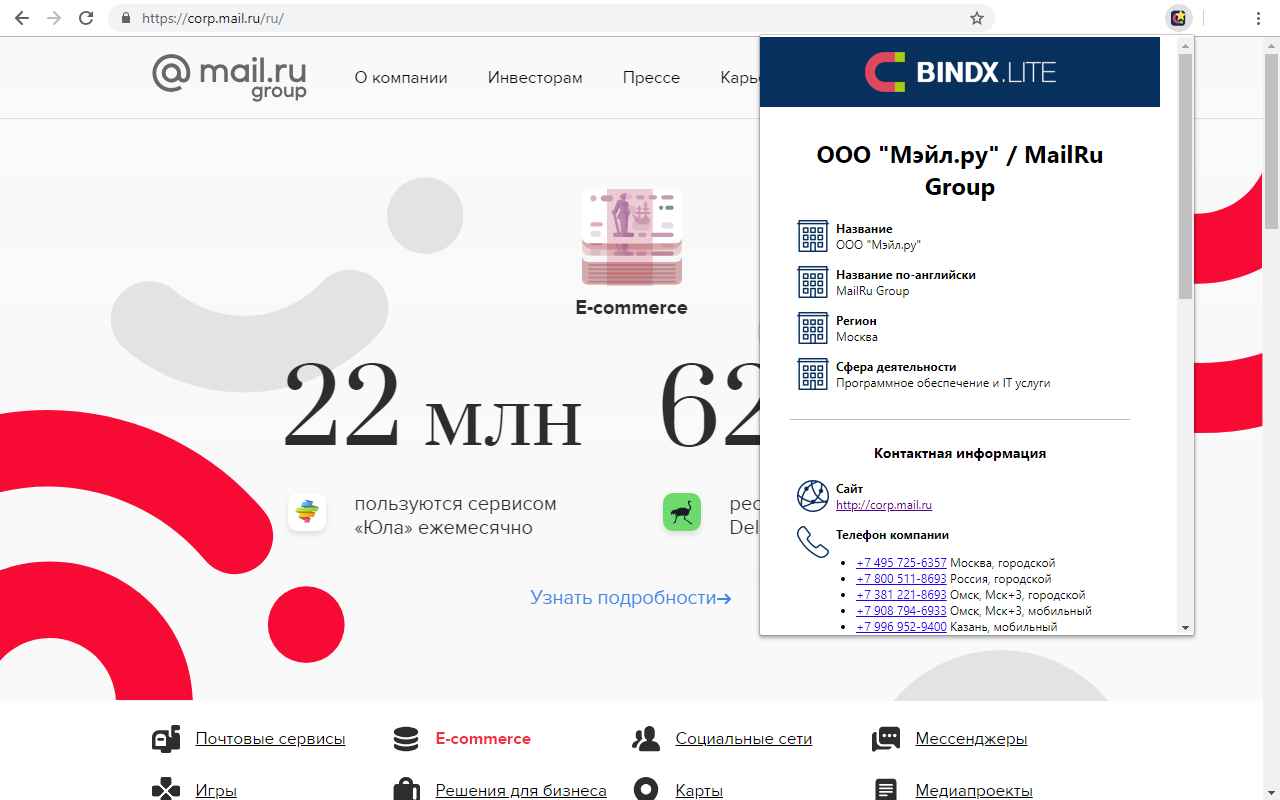
Task: Open the Карты category link
Action: [x=699, y=790]
